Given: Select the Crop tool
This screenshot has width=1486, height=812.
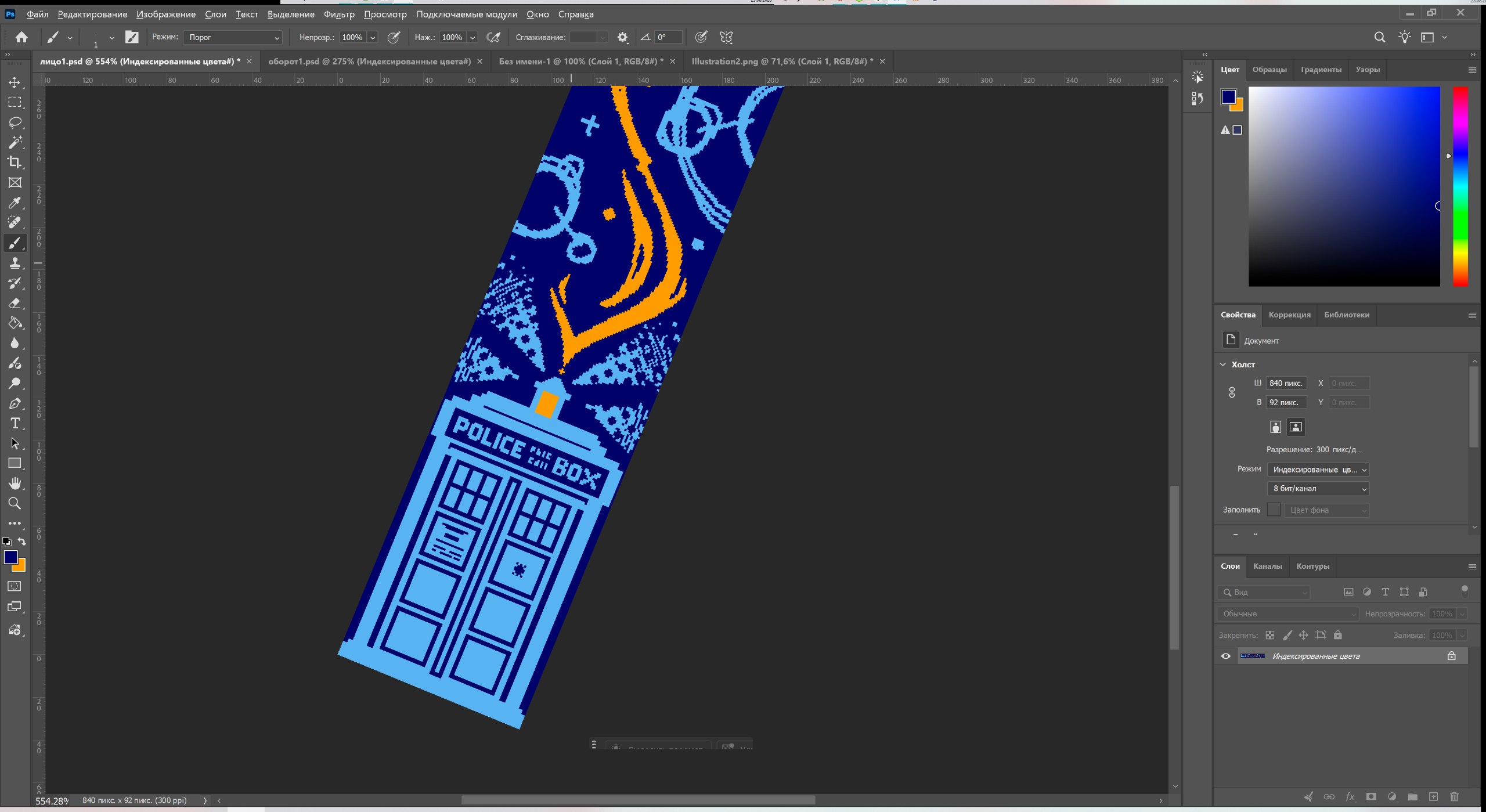Looking at the screenshot, I should (15, 163).
